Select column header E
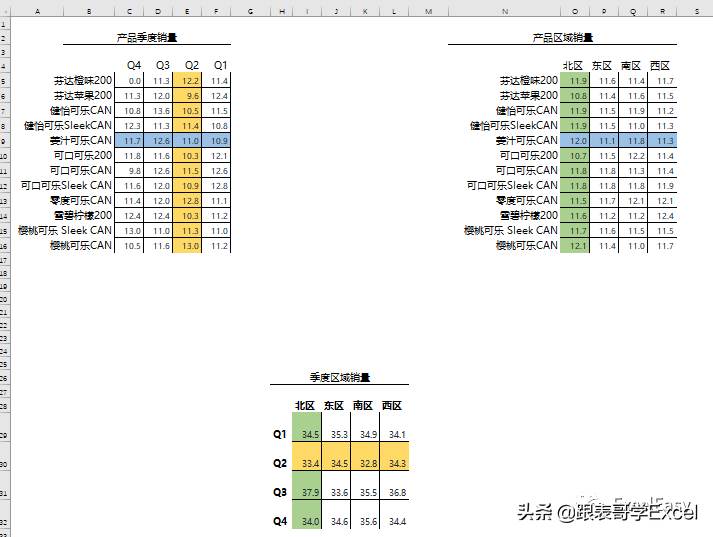 pyautogui.click(x=187, y=11)
